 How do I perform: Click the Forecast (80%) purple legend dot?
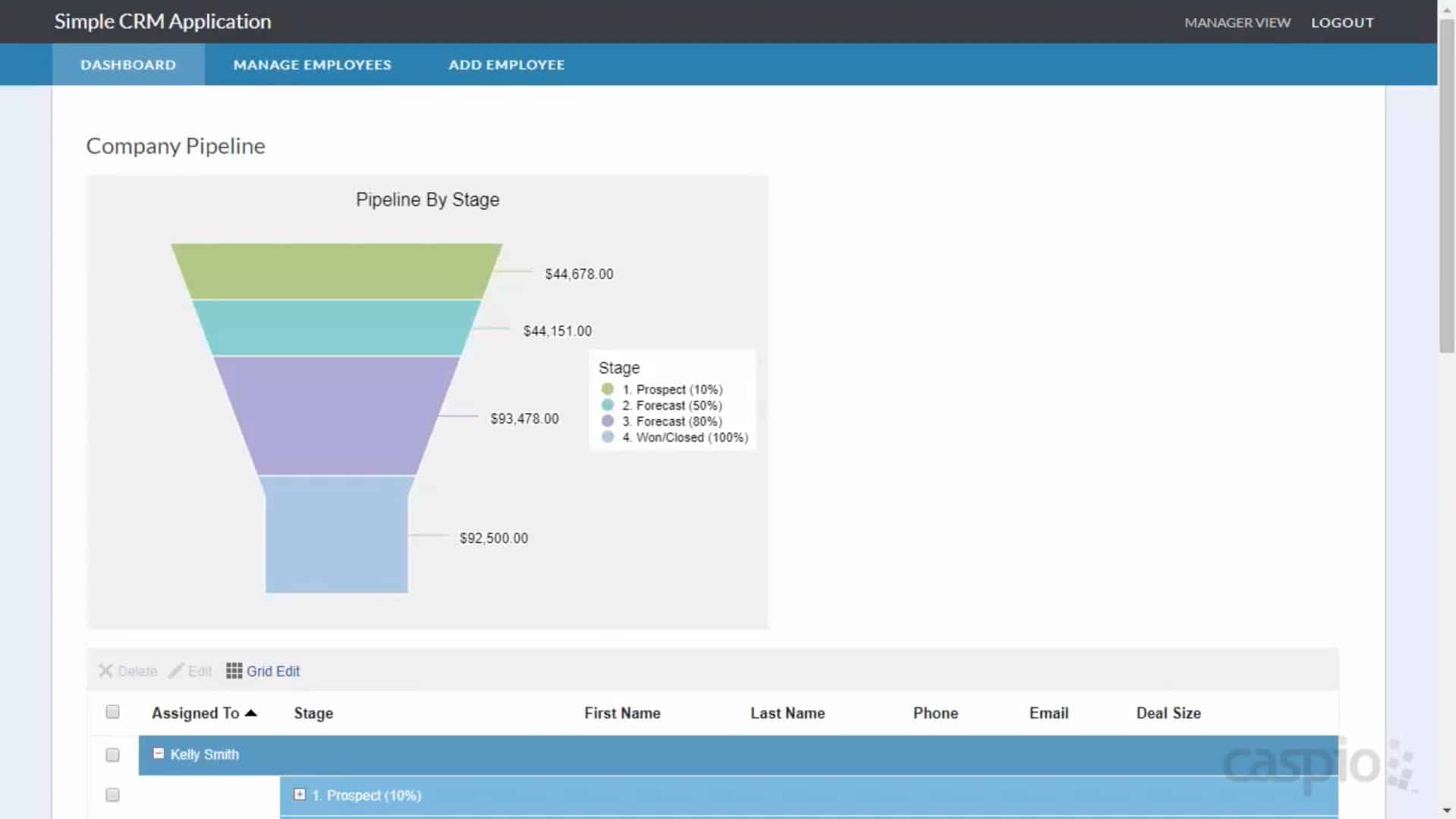(x=607, y=421)
